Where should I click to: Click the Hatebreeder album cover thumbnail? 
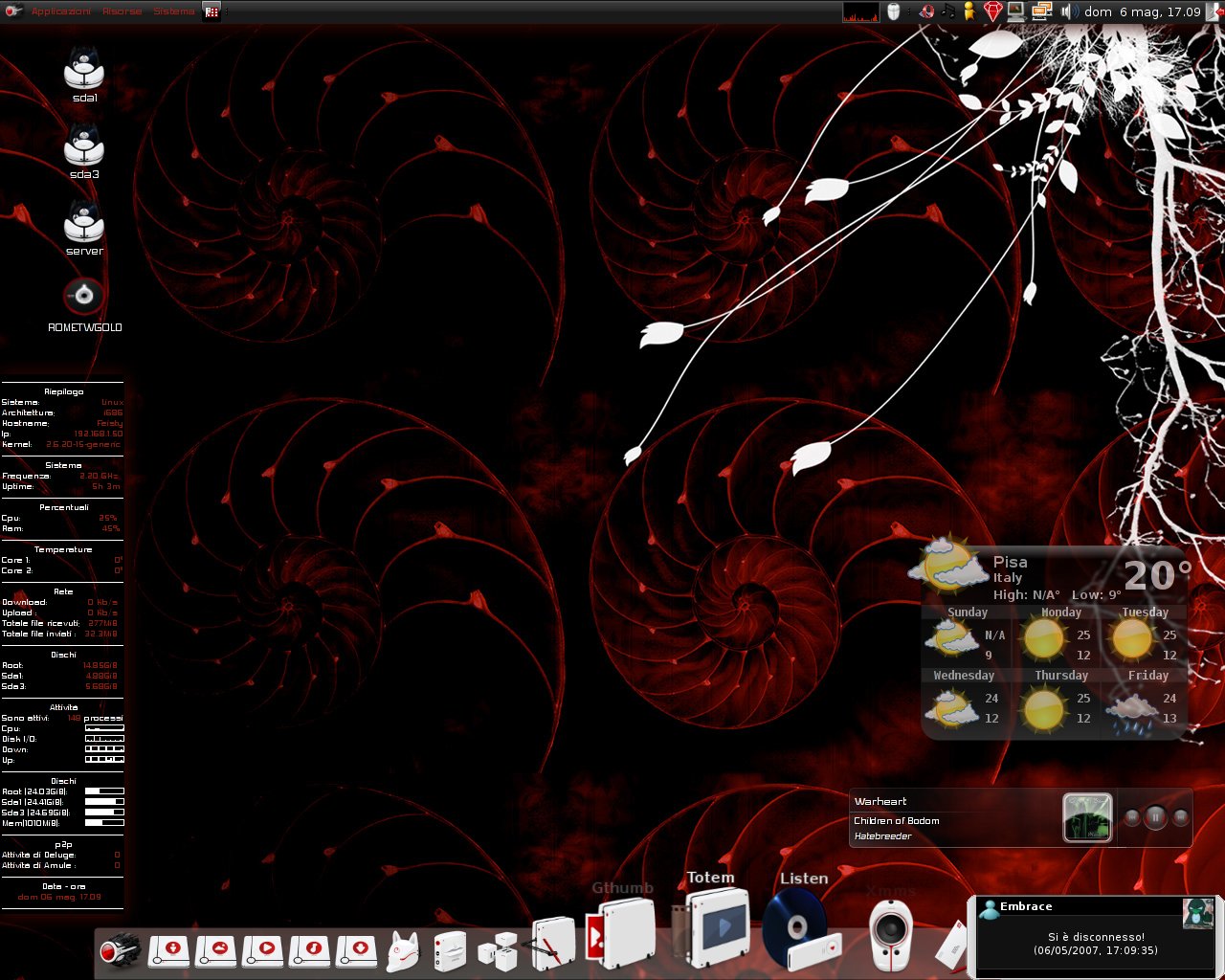[x=1087, y=817]
